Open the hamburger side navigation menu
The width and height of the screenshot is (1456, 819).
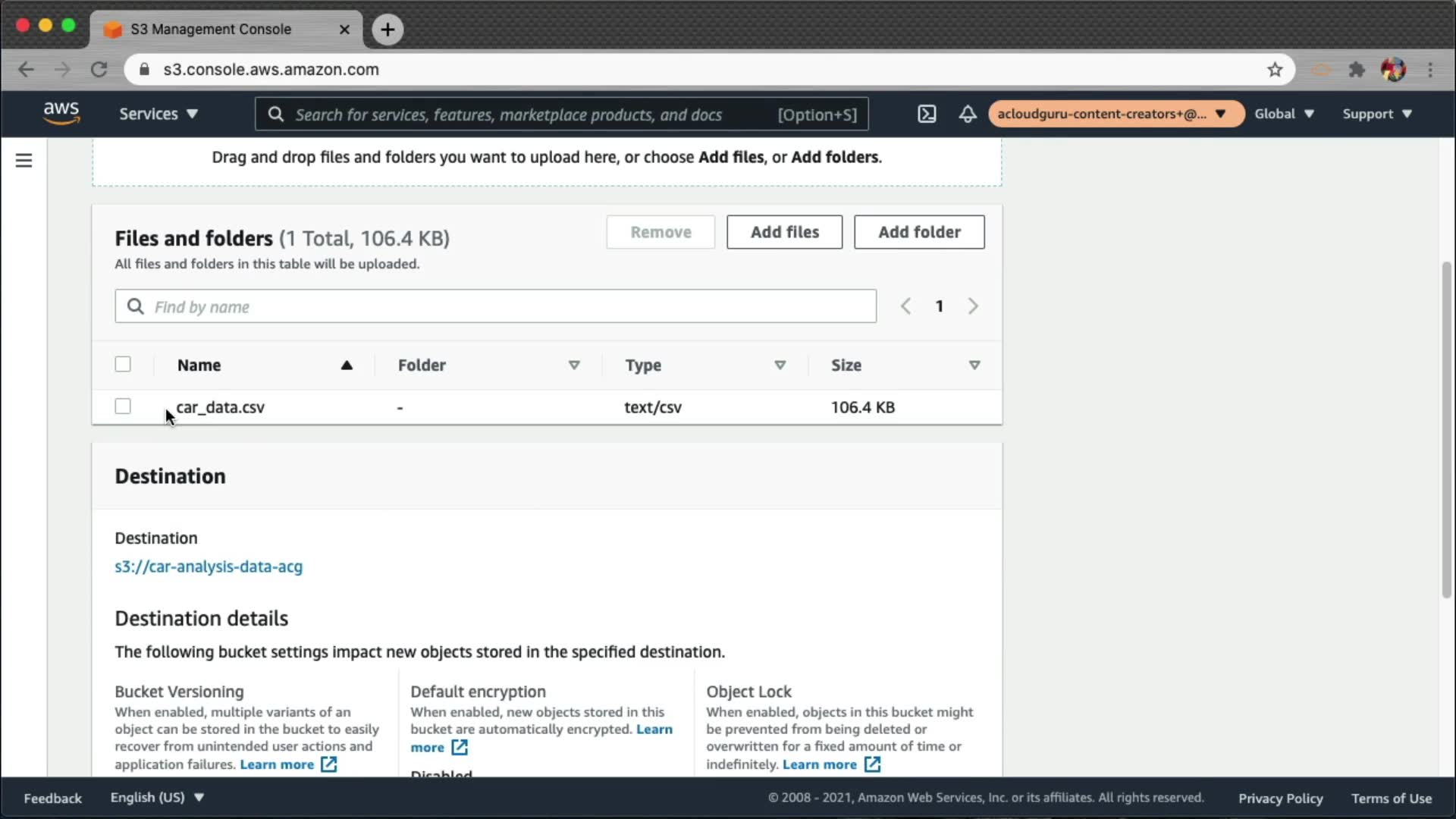pyautogui.click(x=24, y=161)
